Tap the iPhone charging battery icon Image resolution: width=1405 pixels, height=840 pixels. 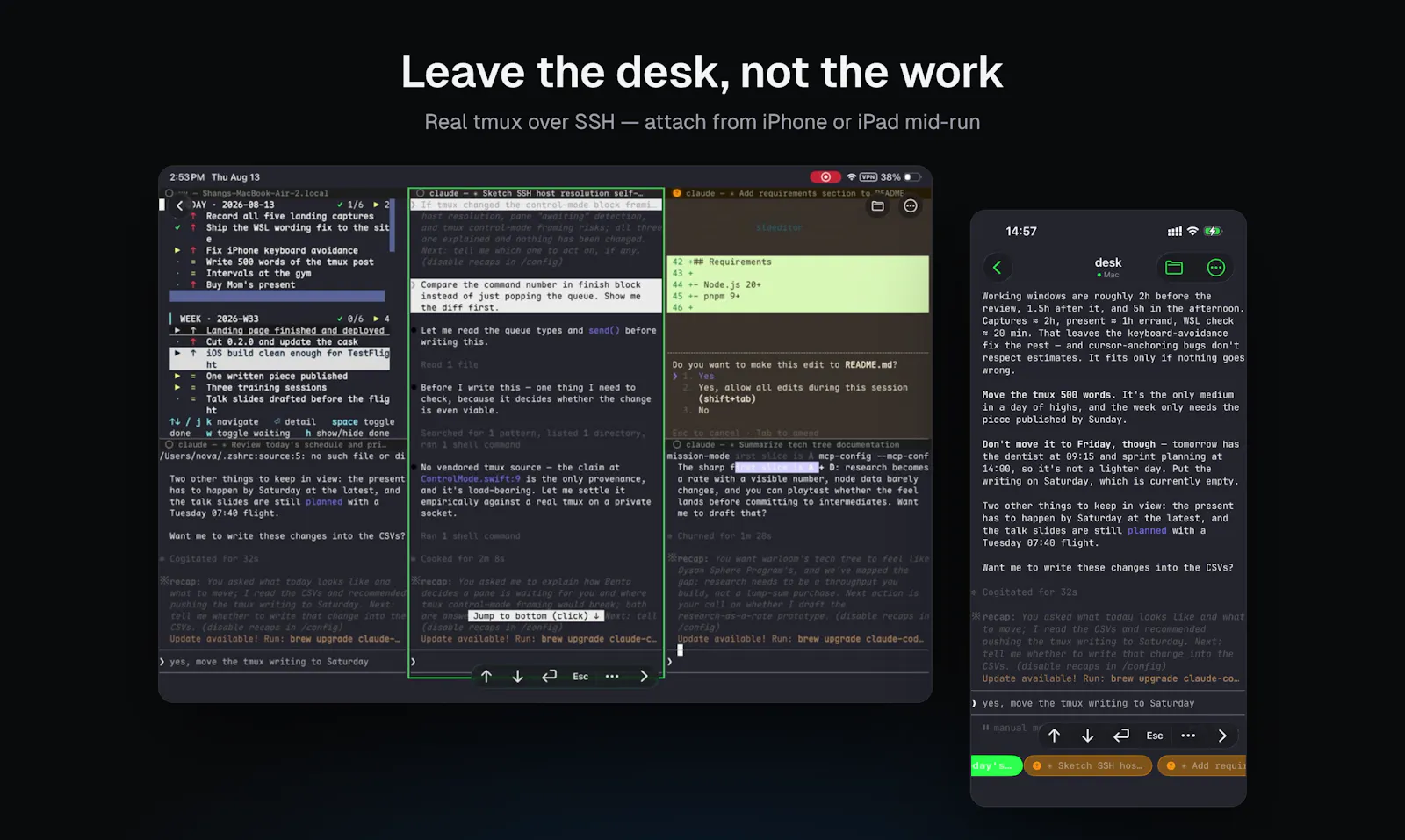pyautogui.click(x=1213, y=232)
